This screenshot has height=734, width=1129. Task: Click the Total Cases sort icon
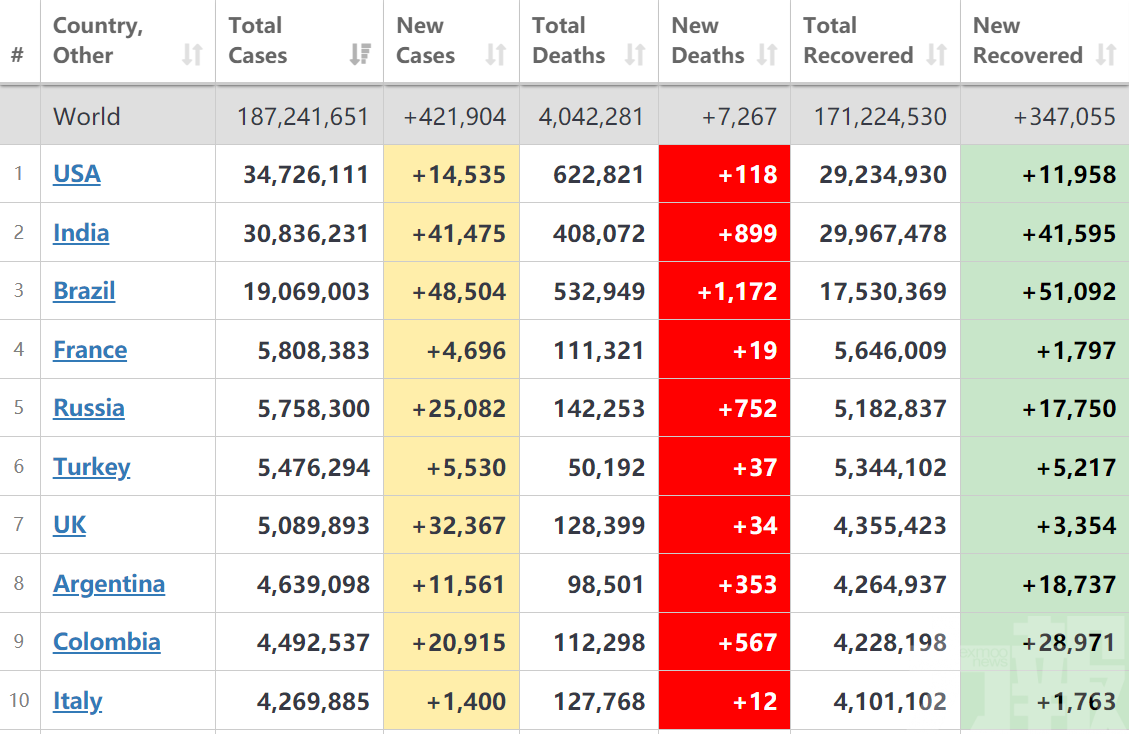click(360, 55)
